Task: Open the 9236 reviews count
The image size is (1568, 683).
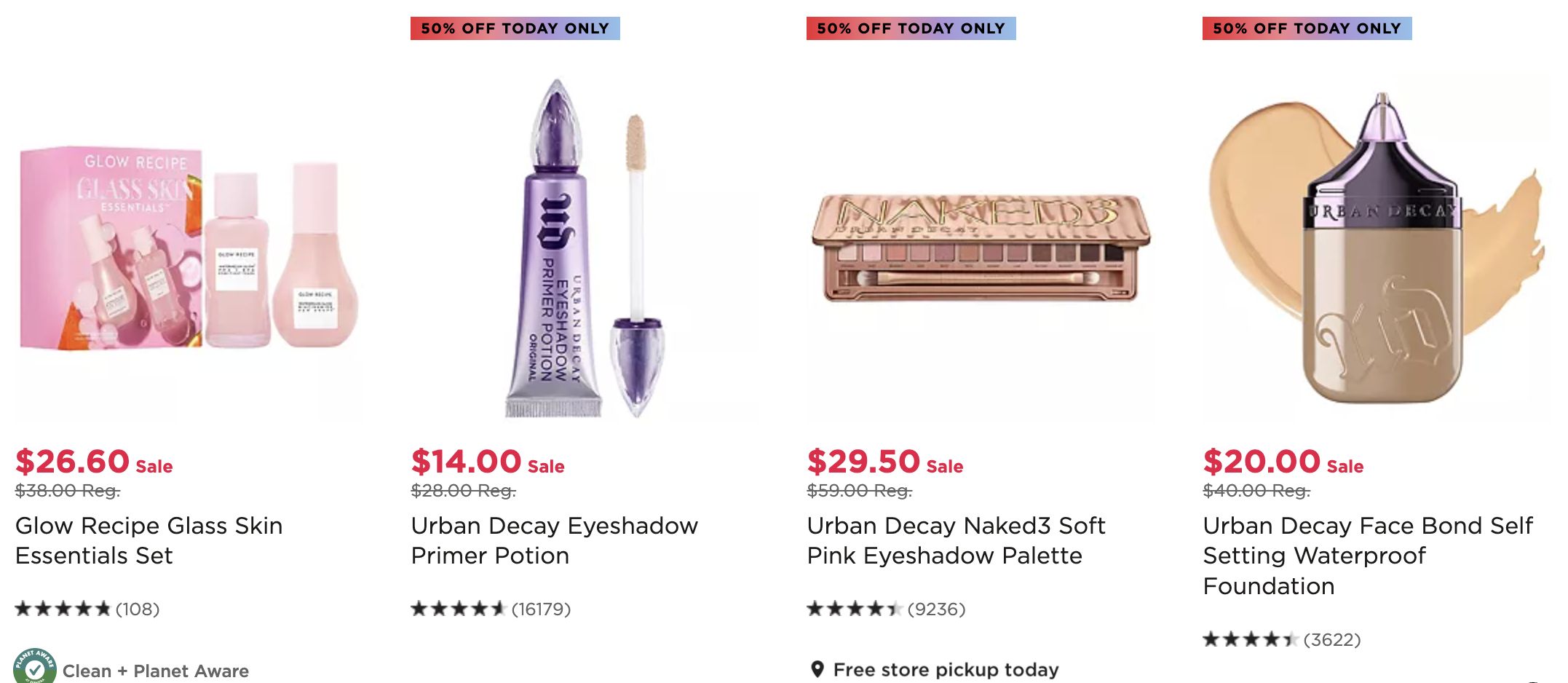Action: coord(936,609)
